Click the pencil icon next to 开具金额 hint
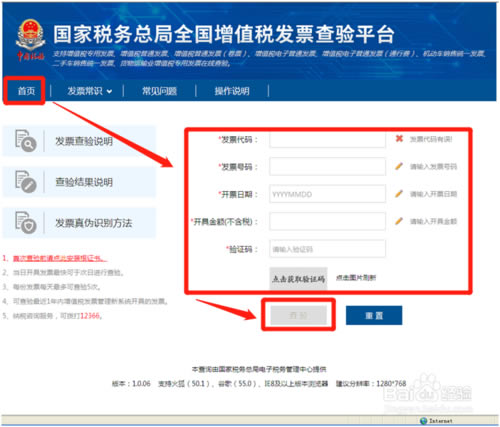The height and width of the screenshot is (427, 500). point(399,221)
